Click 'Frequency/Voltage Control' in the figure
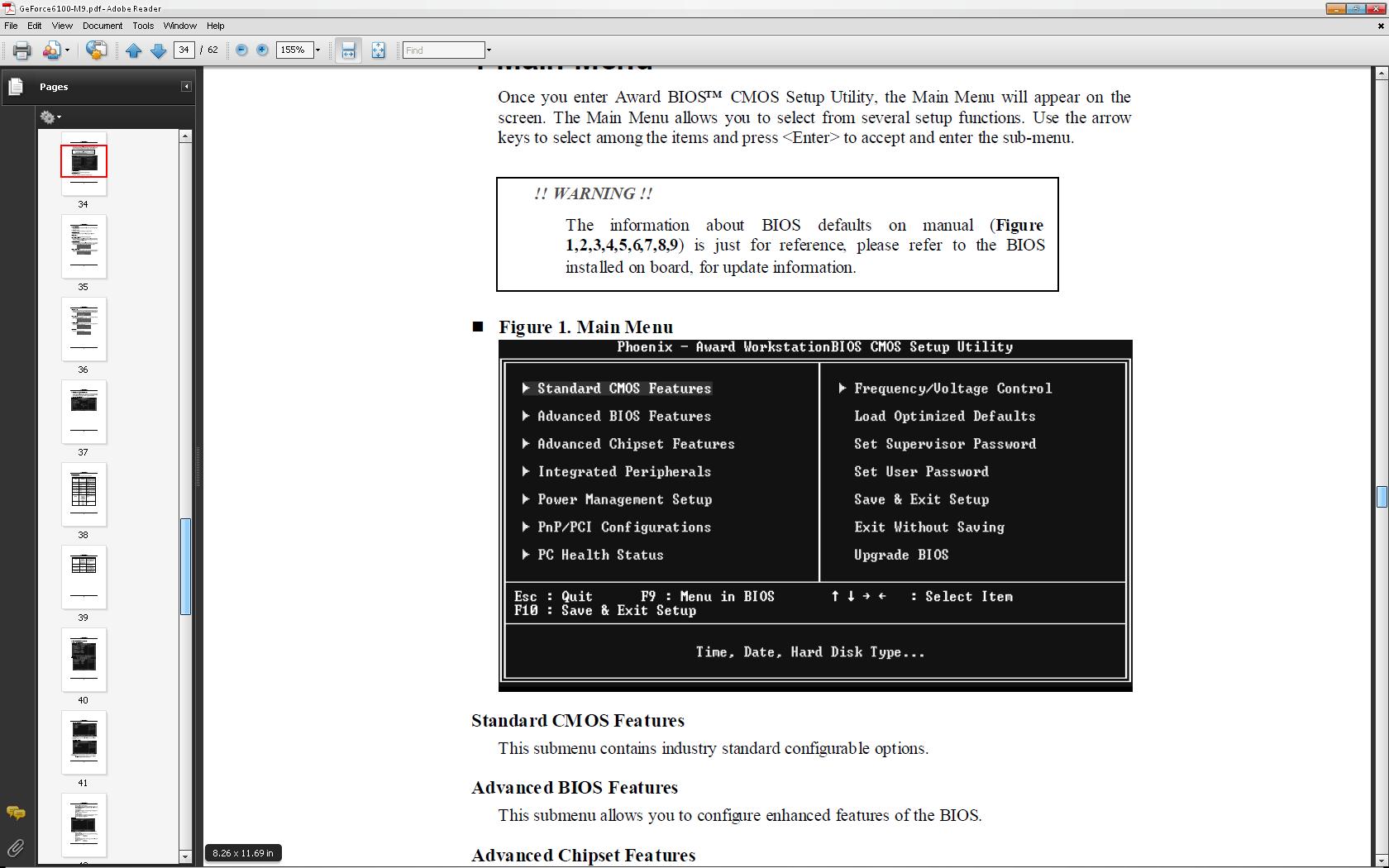 (x=952, y=389)
